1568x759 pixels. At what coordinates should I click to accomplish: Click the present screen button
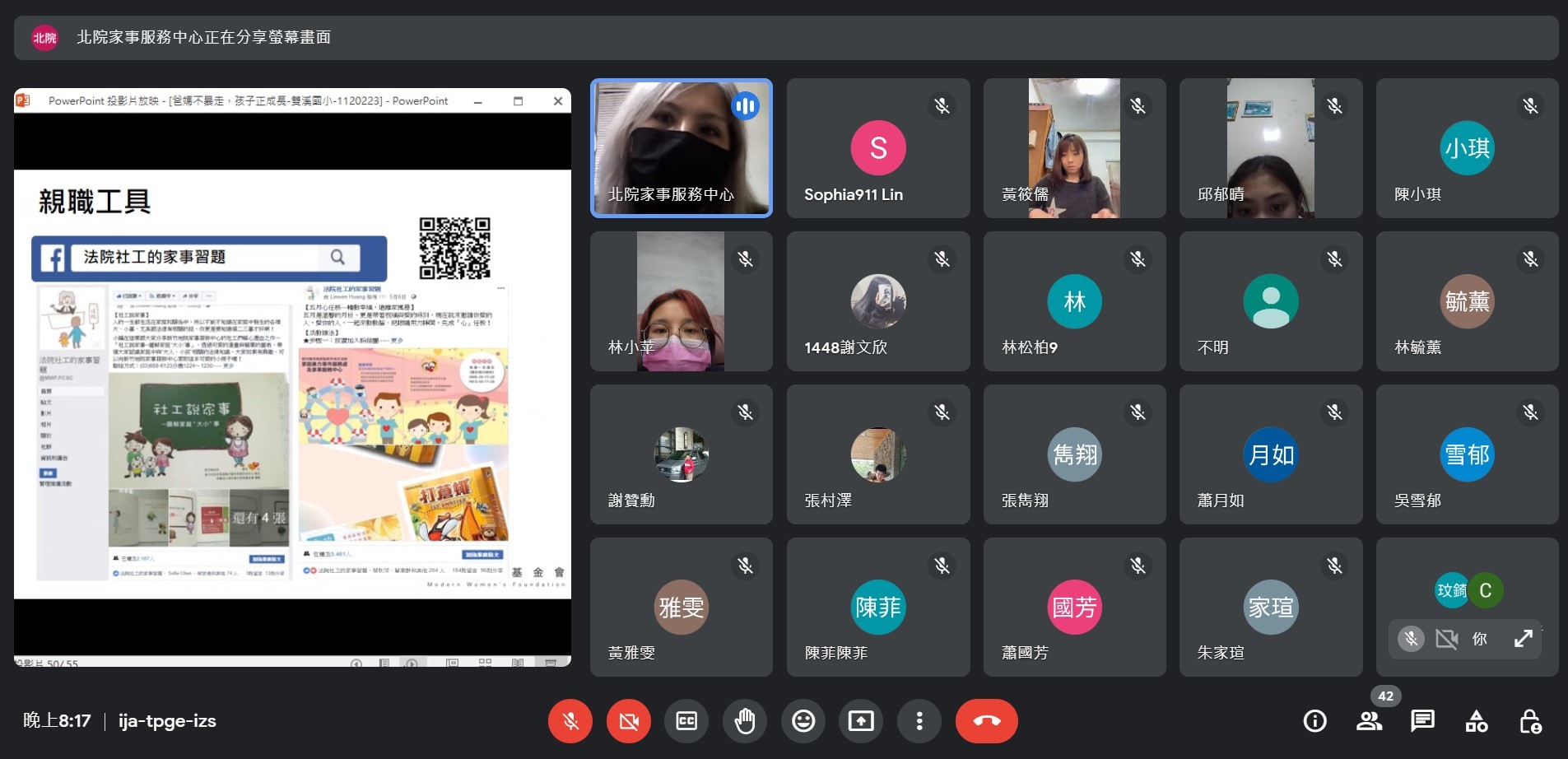pos(861,721)
